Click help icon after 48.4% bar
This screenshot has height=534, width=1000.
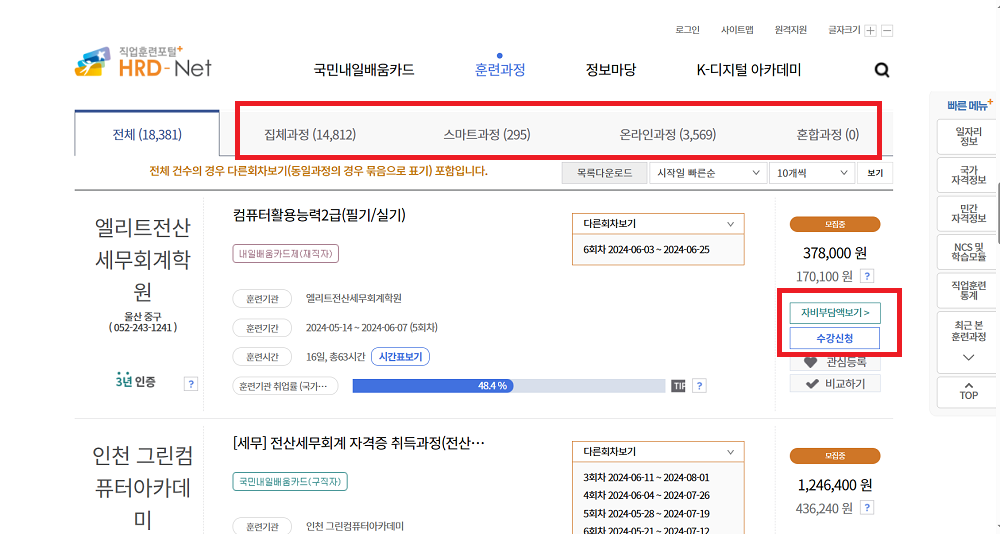700,385
